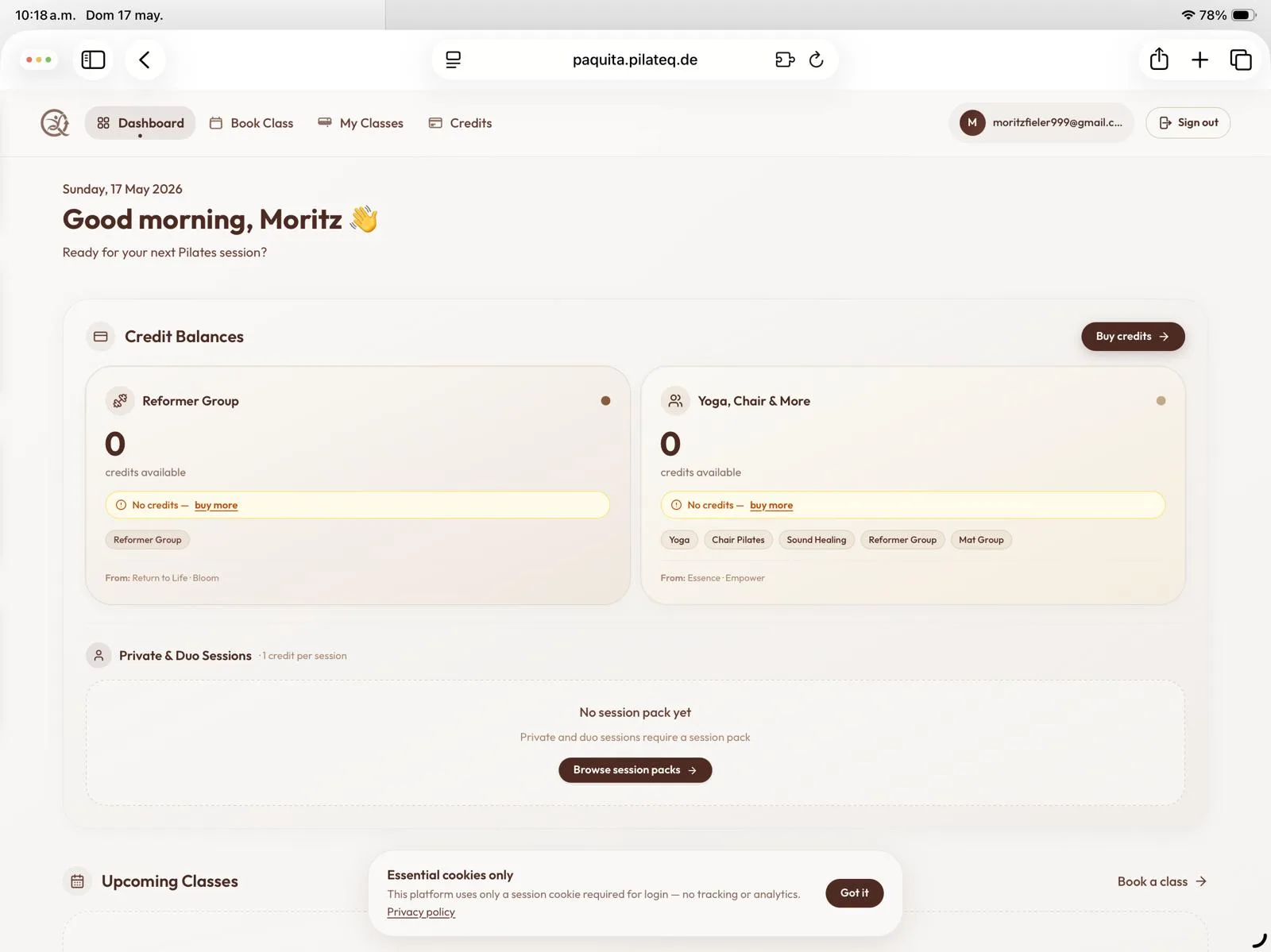Open the Book Class tab
Viewport: 1271px width, 952px height.
click(251, 123)
